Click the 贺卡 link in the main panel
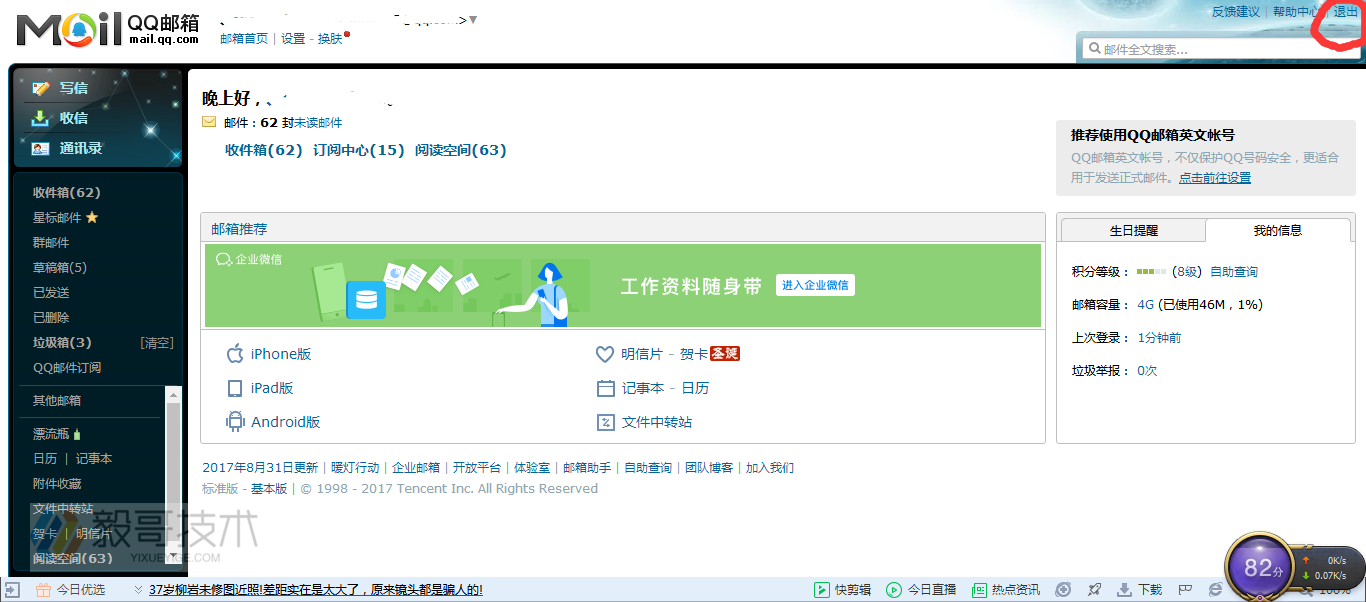The width and height of the screenshot is (1366, 602). point(694,354)
